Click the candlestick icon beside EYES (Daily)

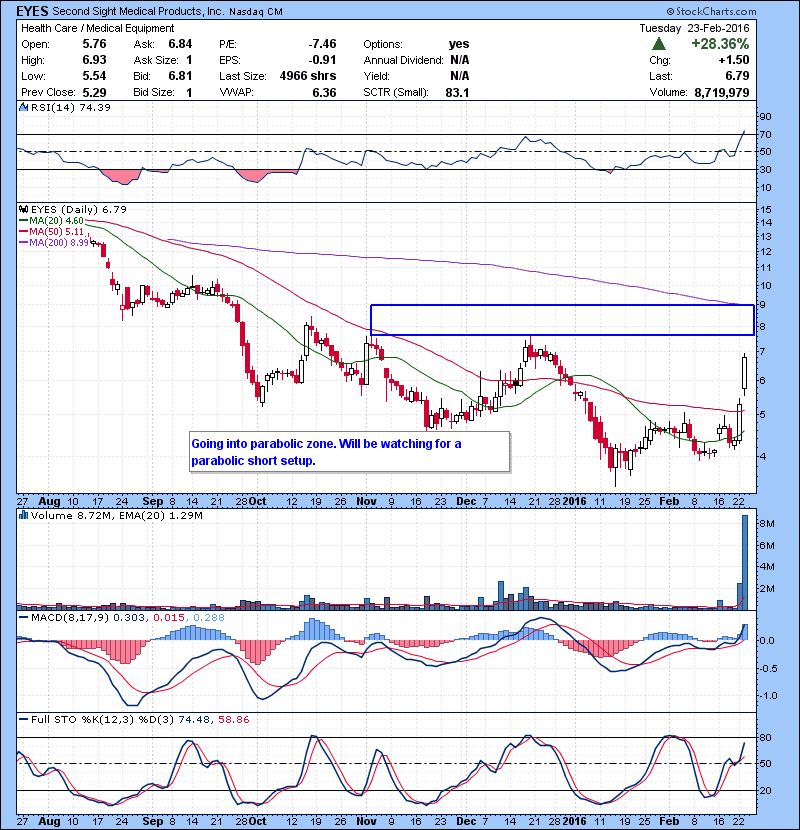click(x=23, y=210)
